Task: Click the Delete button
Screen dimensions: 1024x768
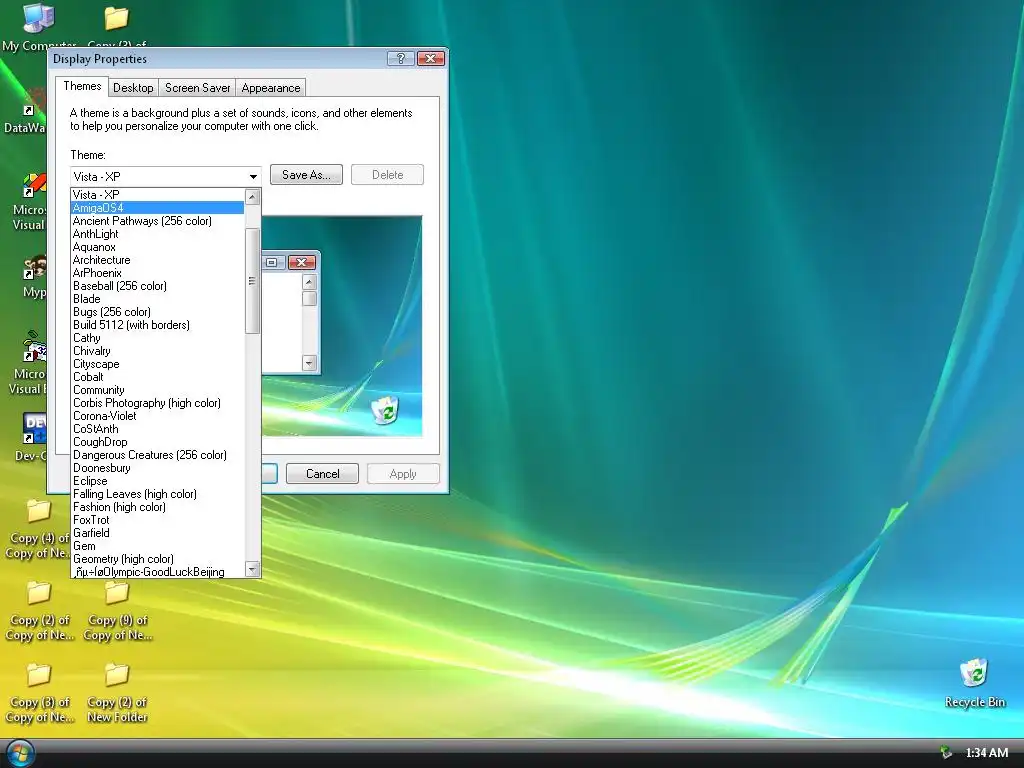Action: coord(387,175)
